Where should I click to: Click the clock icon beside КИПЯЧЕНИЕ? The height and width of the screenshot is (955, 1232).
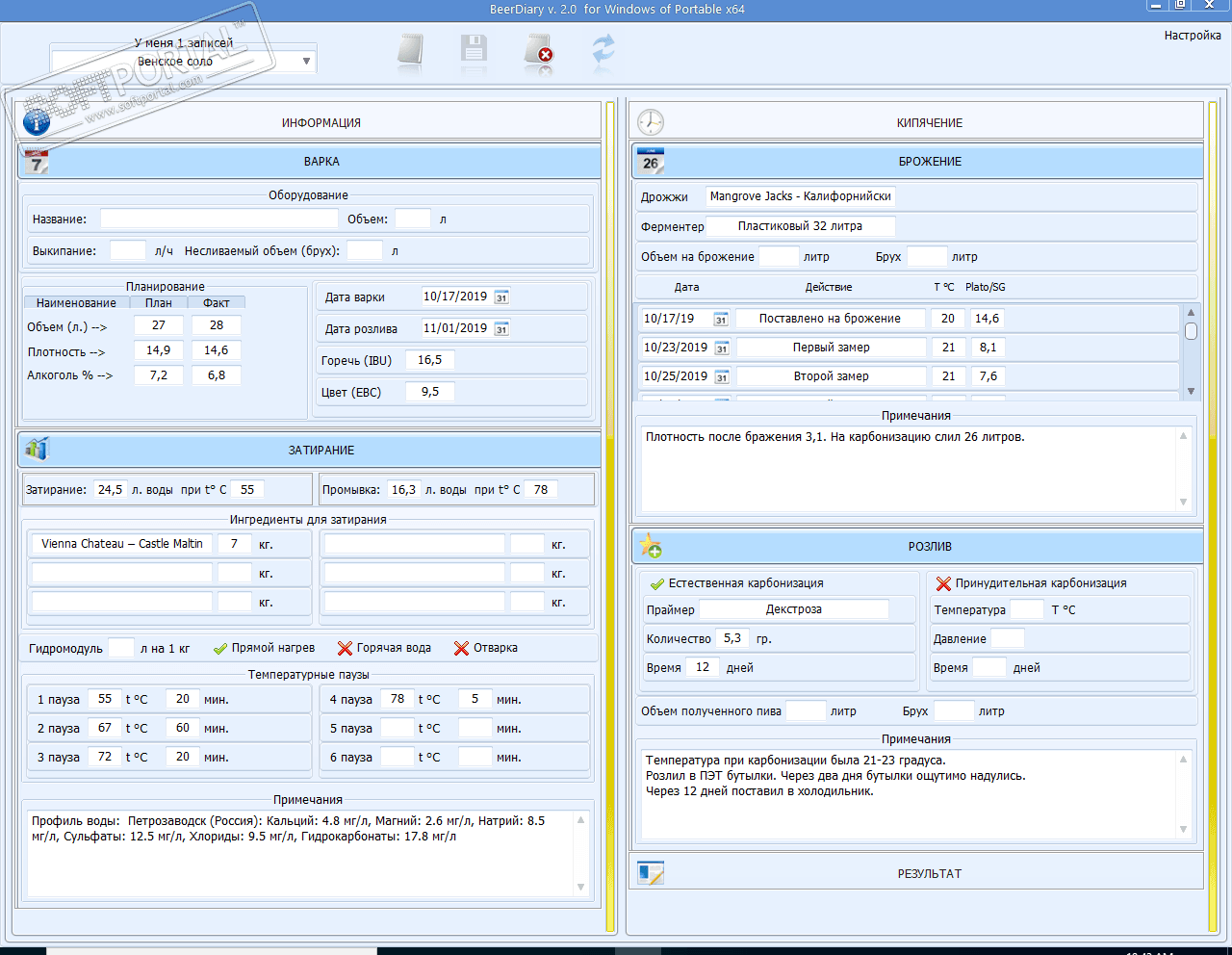tap(651, 122)
